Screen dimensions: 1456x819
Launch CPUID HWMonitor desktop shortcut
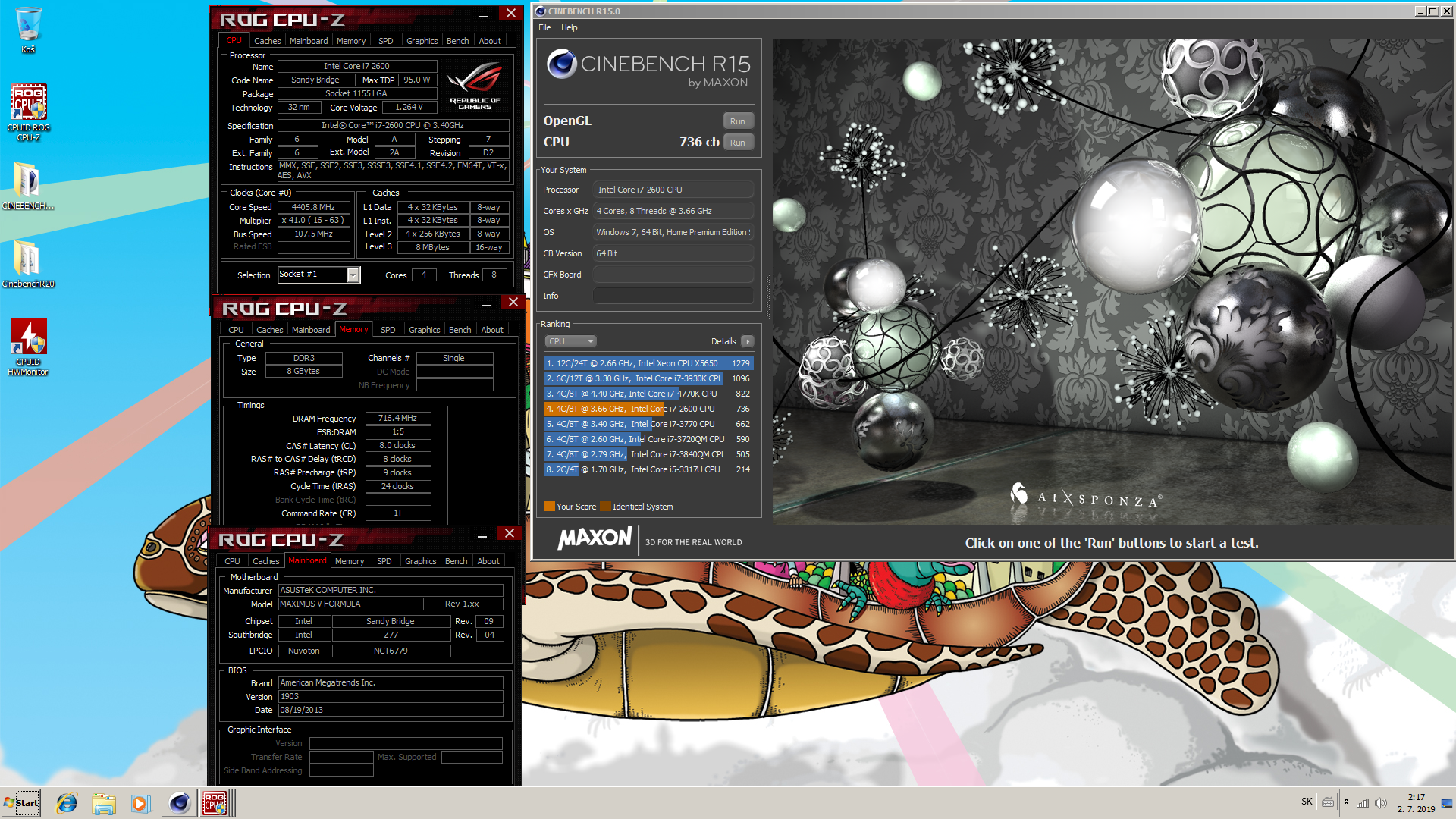click(x=28, y=346)
